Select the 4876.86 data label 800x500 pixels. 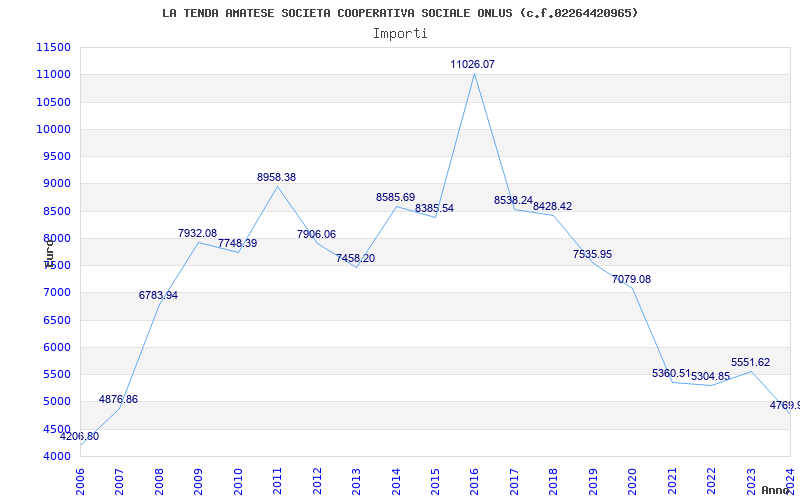tap(118, 399)
